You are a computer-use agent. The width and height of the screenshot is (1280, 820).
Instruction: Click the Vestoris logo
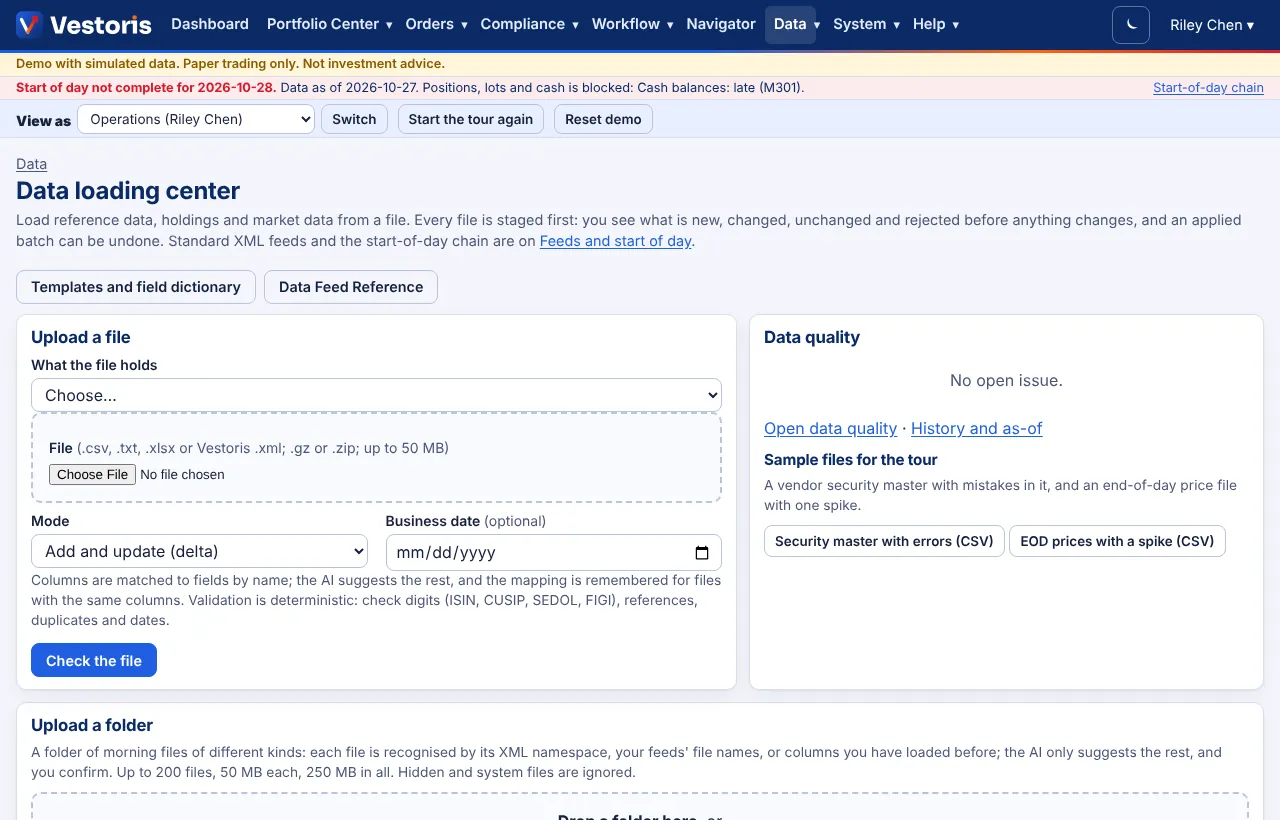tap(84, 25)
